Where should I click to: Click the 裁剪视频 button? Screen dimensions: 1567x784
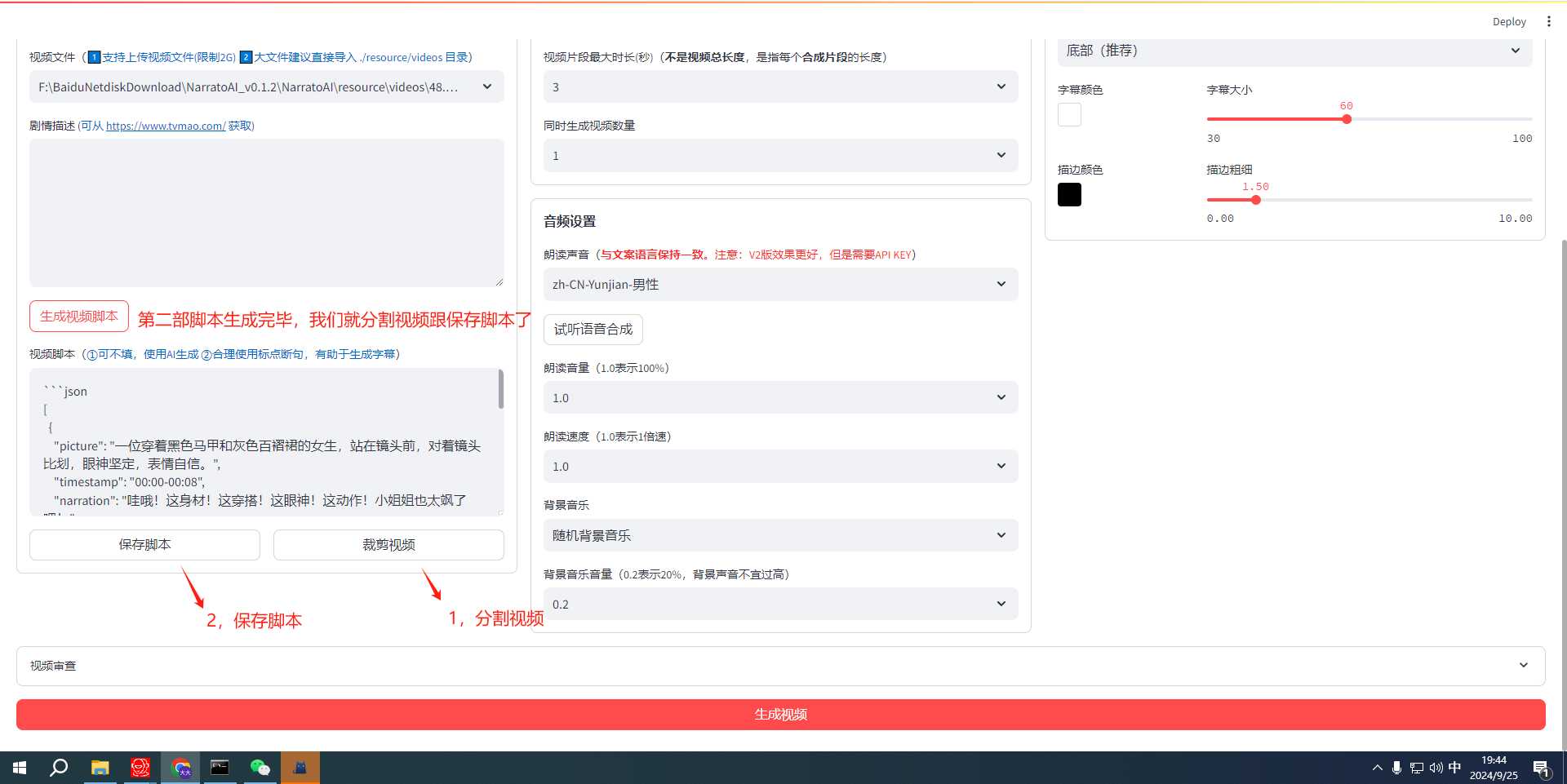click(x=388, y=544)
